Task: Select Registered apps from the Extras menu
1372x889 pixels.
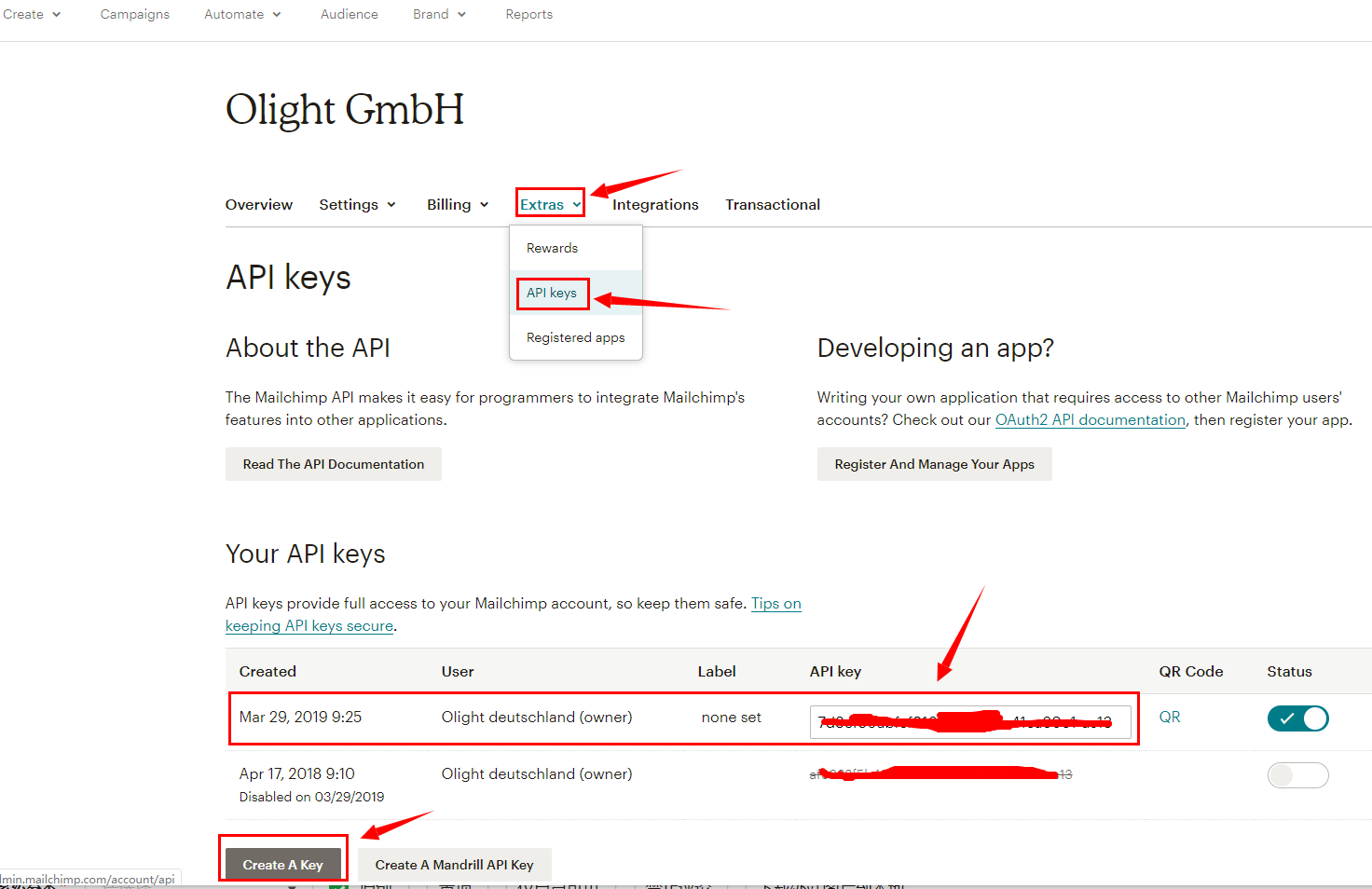Action: click(576, 337)
